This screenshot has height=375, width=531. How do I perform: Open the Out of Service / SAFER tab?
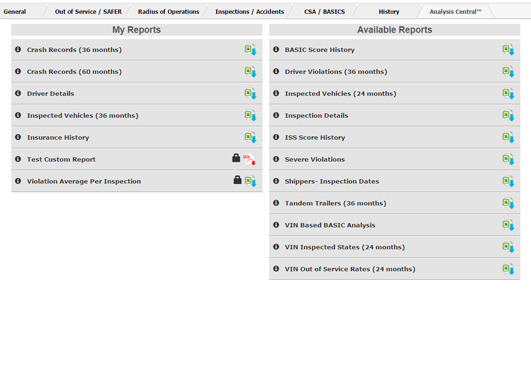tap(88, 12)
